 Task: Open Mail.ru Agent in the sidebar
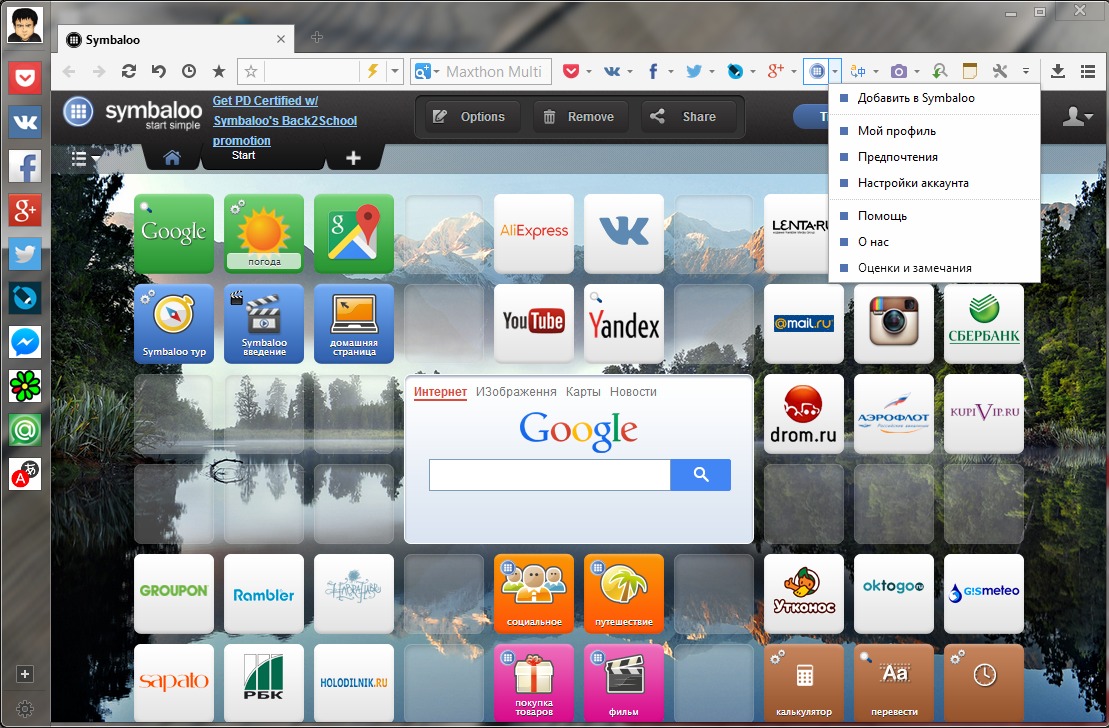24,429
